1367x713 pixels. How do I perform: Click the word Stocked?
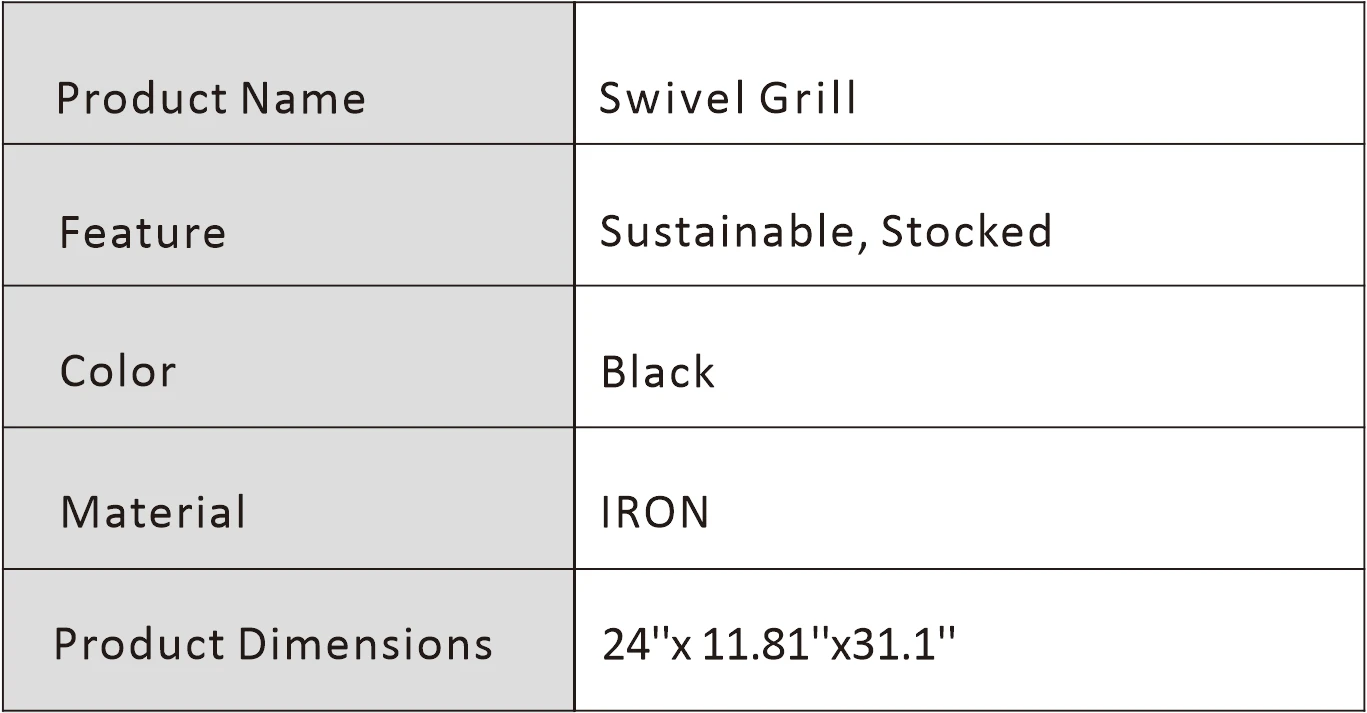coord(966,232)
